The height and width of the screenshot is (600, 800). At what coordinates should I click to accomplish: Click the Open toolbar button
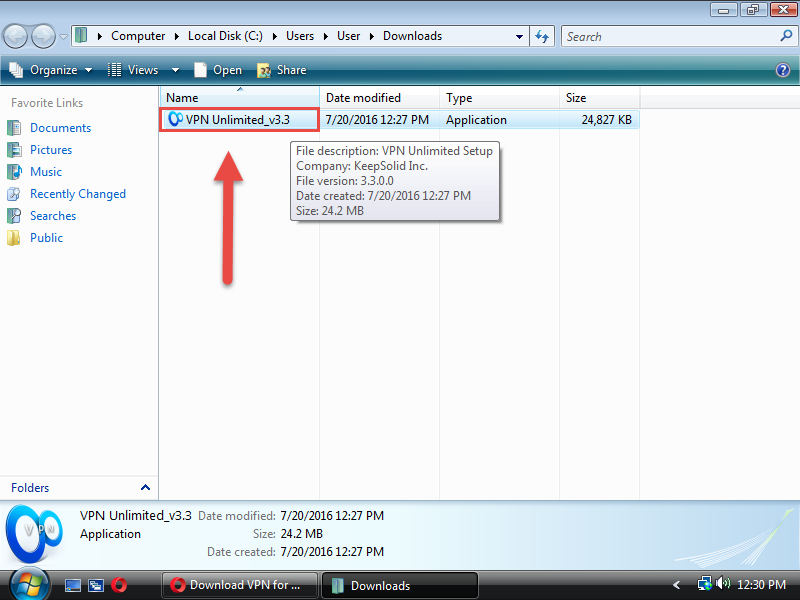(x=218, y=70)
